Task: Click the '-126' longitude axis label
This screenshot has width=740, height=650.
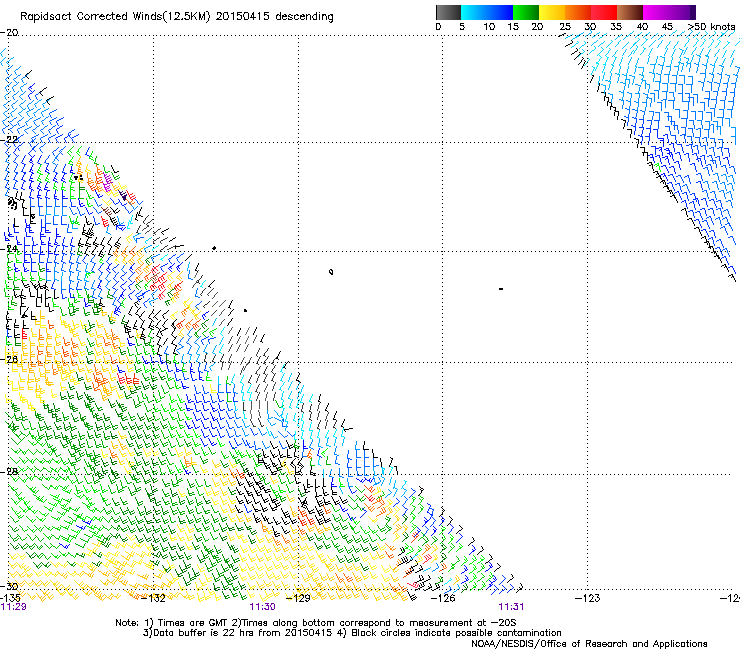Action: [443, 598]
